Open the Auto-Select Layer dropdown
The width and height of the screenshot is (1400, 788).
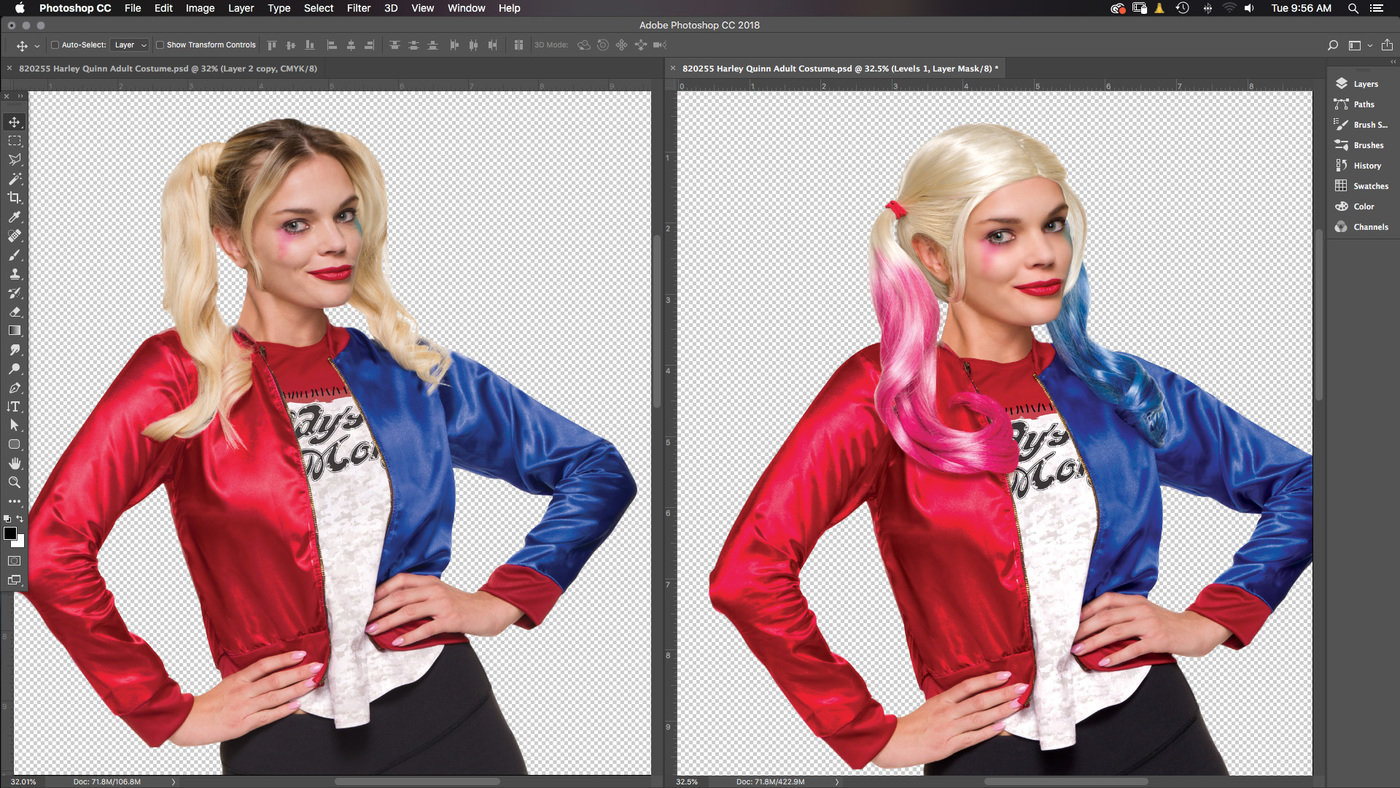pos(129,45)
